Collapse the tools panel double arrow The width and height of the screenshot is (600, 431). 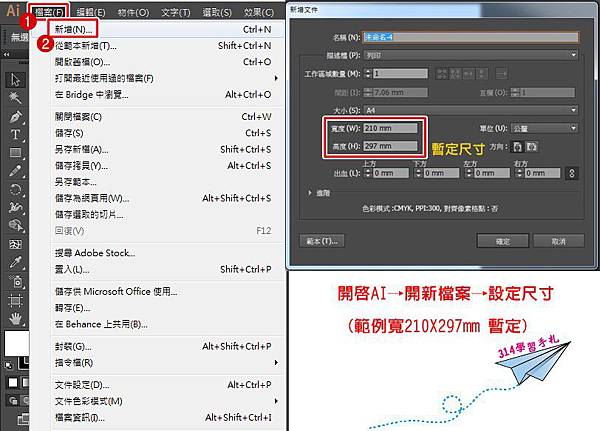[x=7, y=55]
